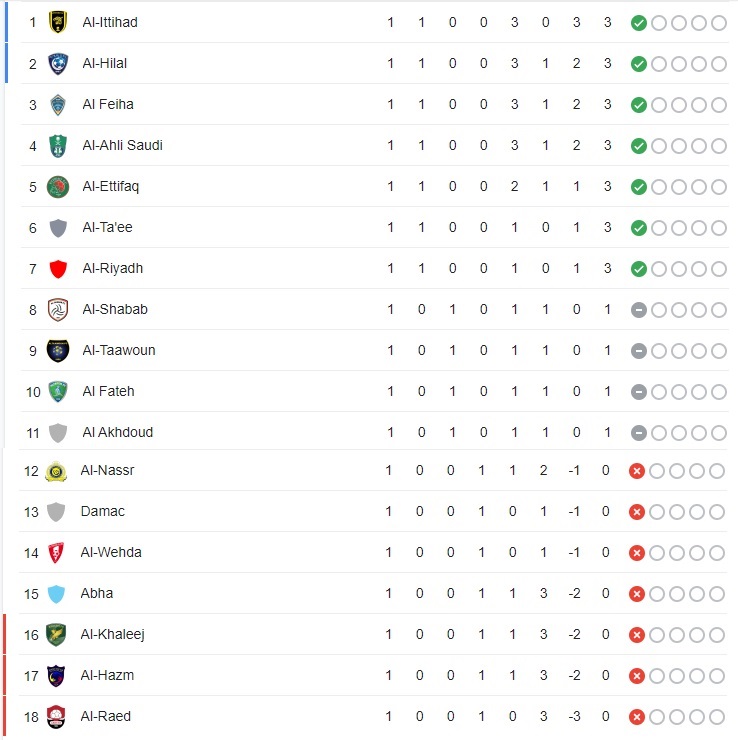Screen dimensions: 738x740
Task: Click Al-Raed's red loss form indicator
Action: point(636,716)
